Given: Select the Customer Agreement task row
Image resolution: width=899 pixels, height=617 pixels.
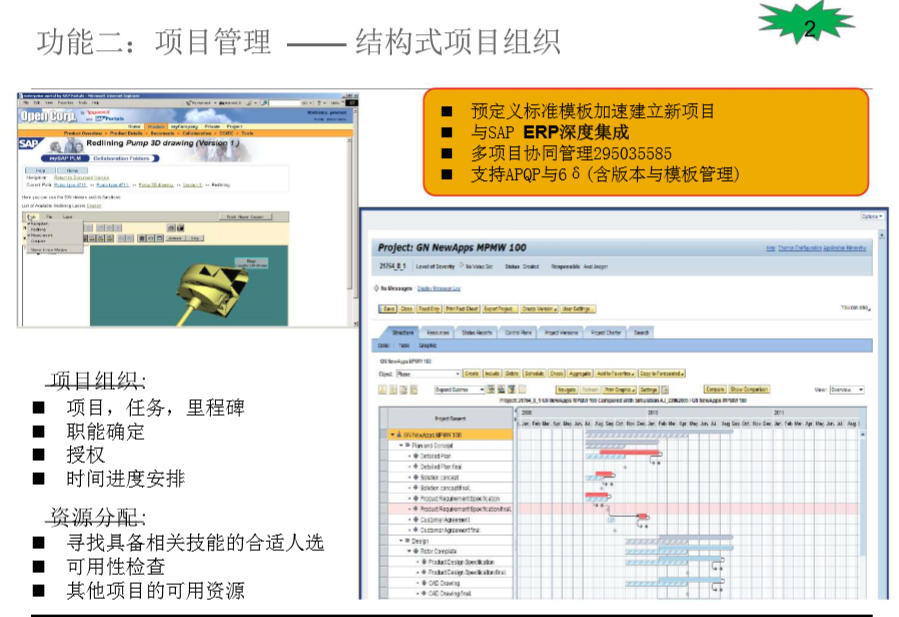Looking at the screenshot, I should pyautogui.click(x=450, y=520).
